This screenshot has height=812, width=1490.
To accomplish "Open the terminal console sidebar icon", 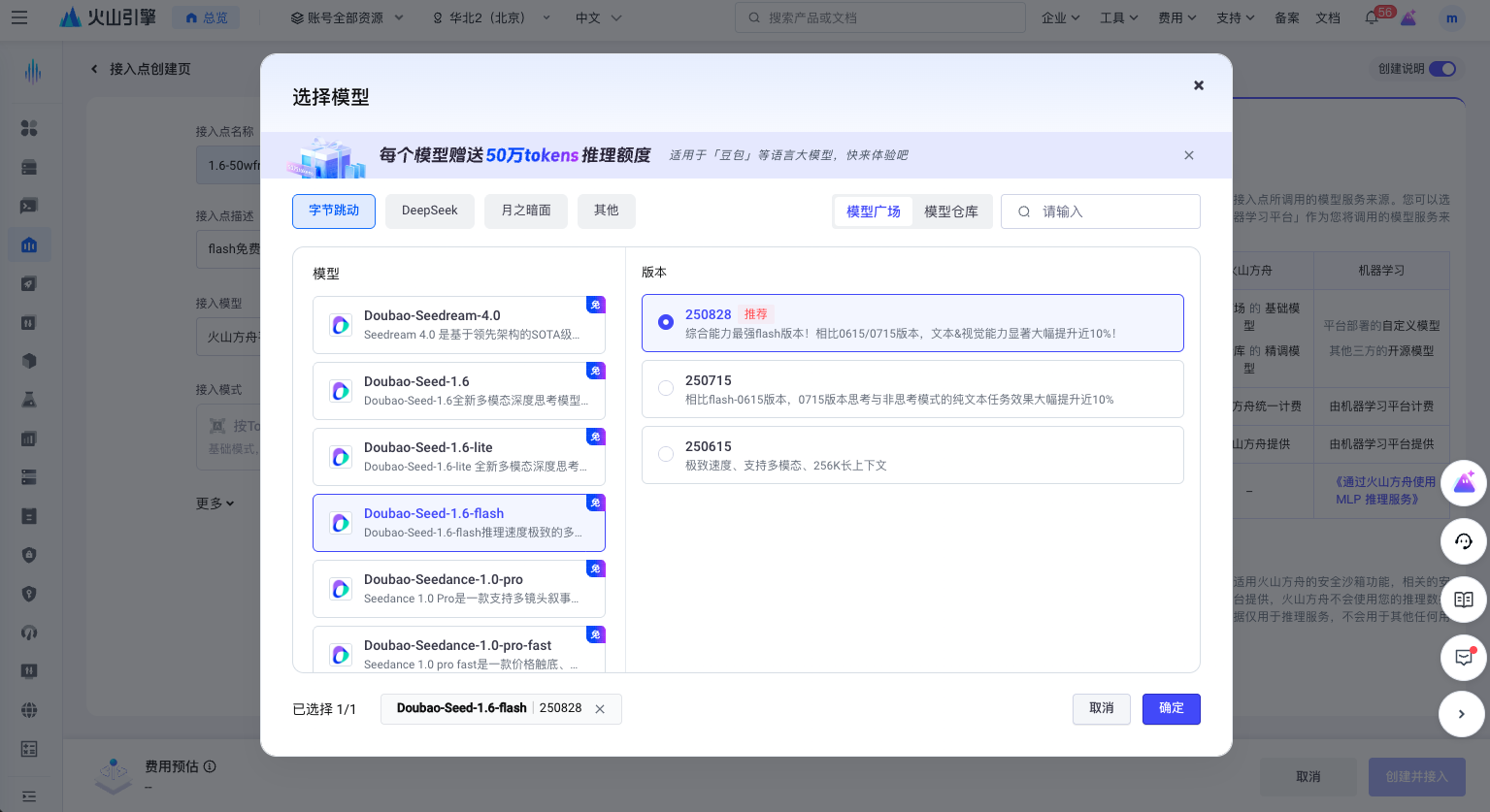I will 29,206.
